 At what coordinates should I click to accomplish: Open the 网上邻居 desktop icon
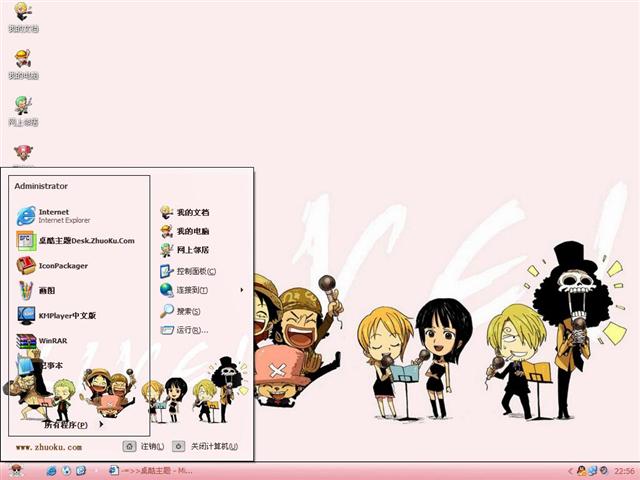(23, 111)
